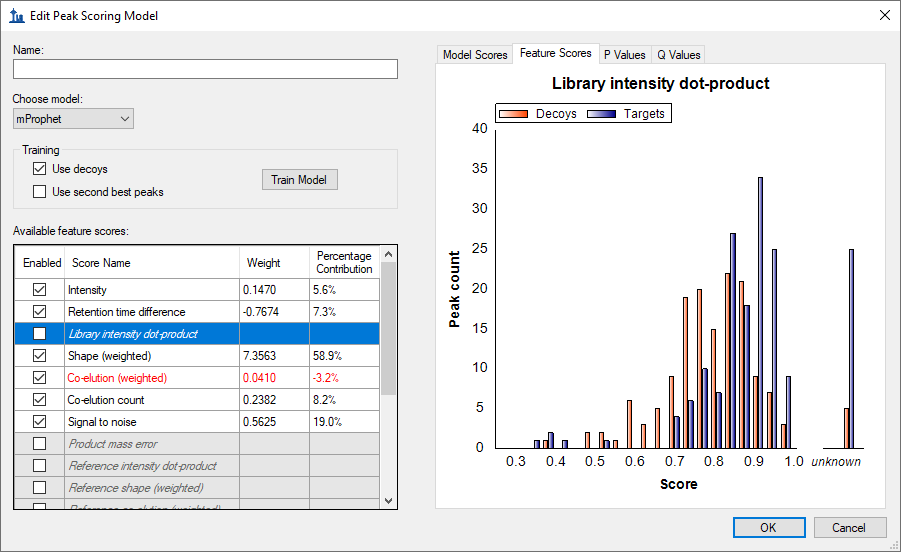Enable Use second best peaks
The width and height of the screenshot is (901, 552).
[40, 191]
